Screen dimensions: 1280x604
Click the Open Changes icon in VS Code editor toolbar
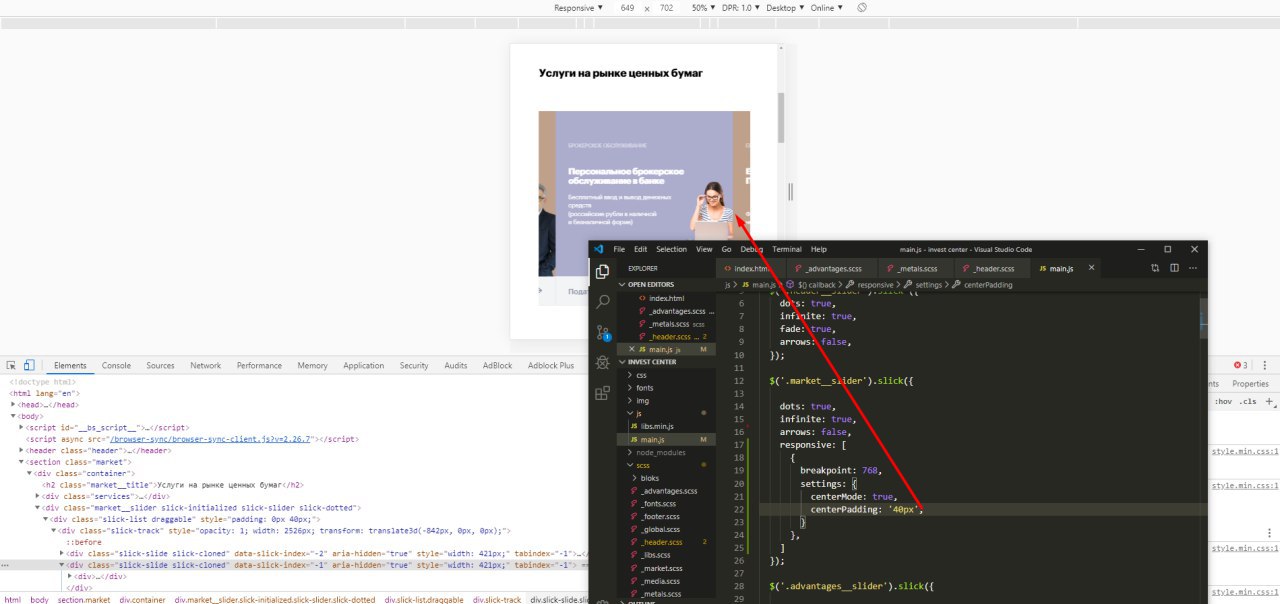(x=1155, y=268)
